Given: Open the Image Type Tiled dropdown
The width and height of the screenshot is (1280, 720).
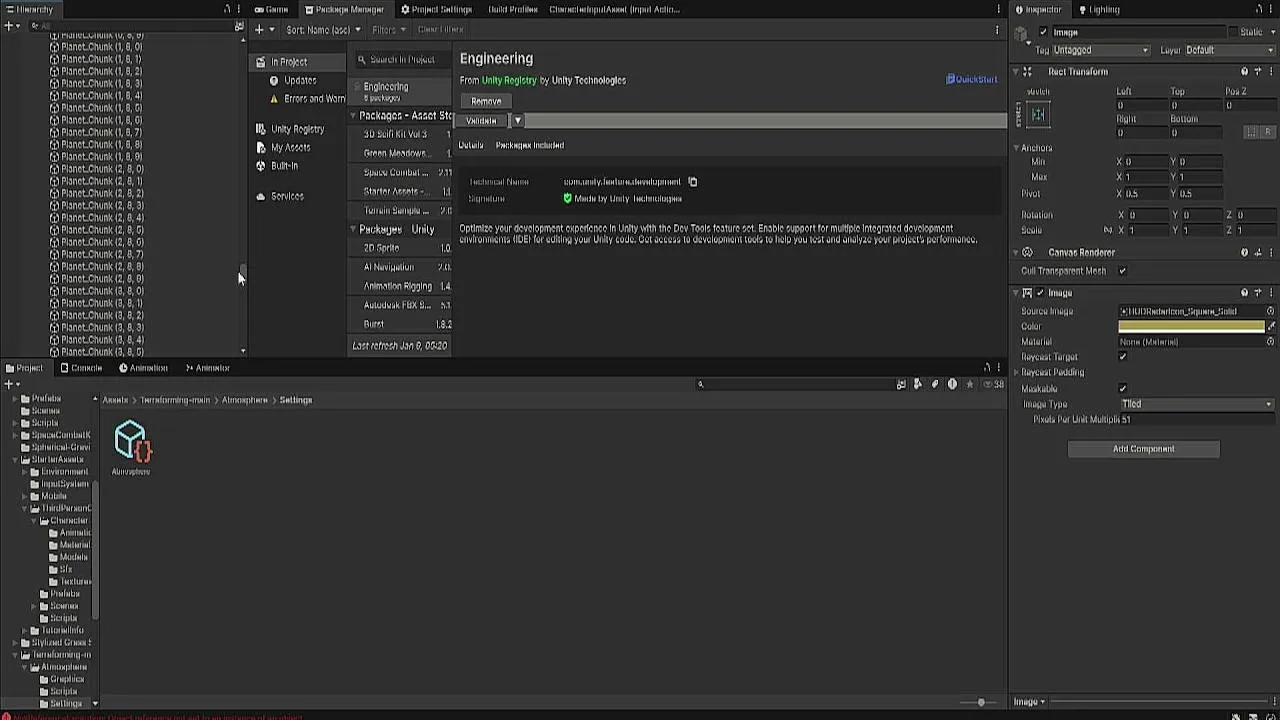Looking at the screenshot, I should click(1196, 404).
